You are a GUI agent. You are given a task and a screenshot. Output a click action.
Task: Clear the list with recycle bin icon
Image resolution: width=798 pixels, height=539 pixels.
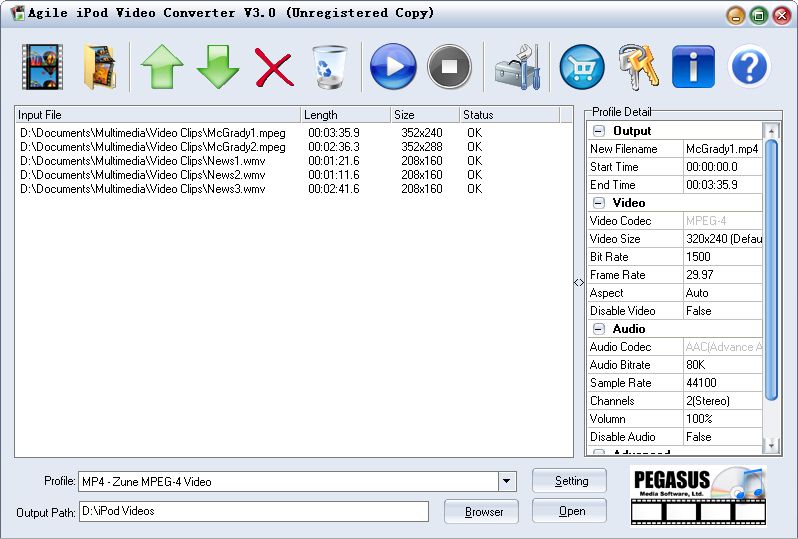[x=329, y=67]
